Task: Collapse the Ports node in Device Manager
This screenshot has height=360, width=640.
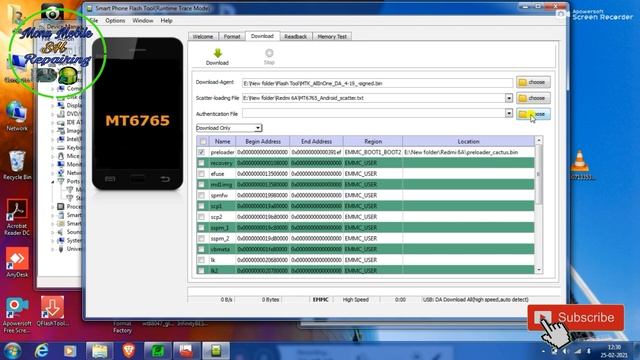Action: click(x=53, y=181)
